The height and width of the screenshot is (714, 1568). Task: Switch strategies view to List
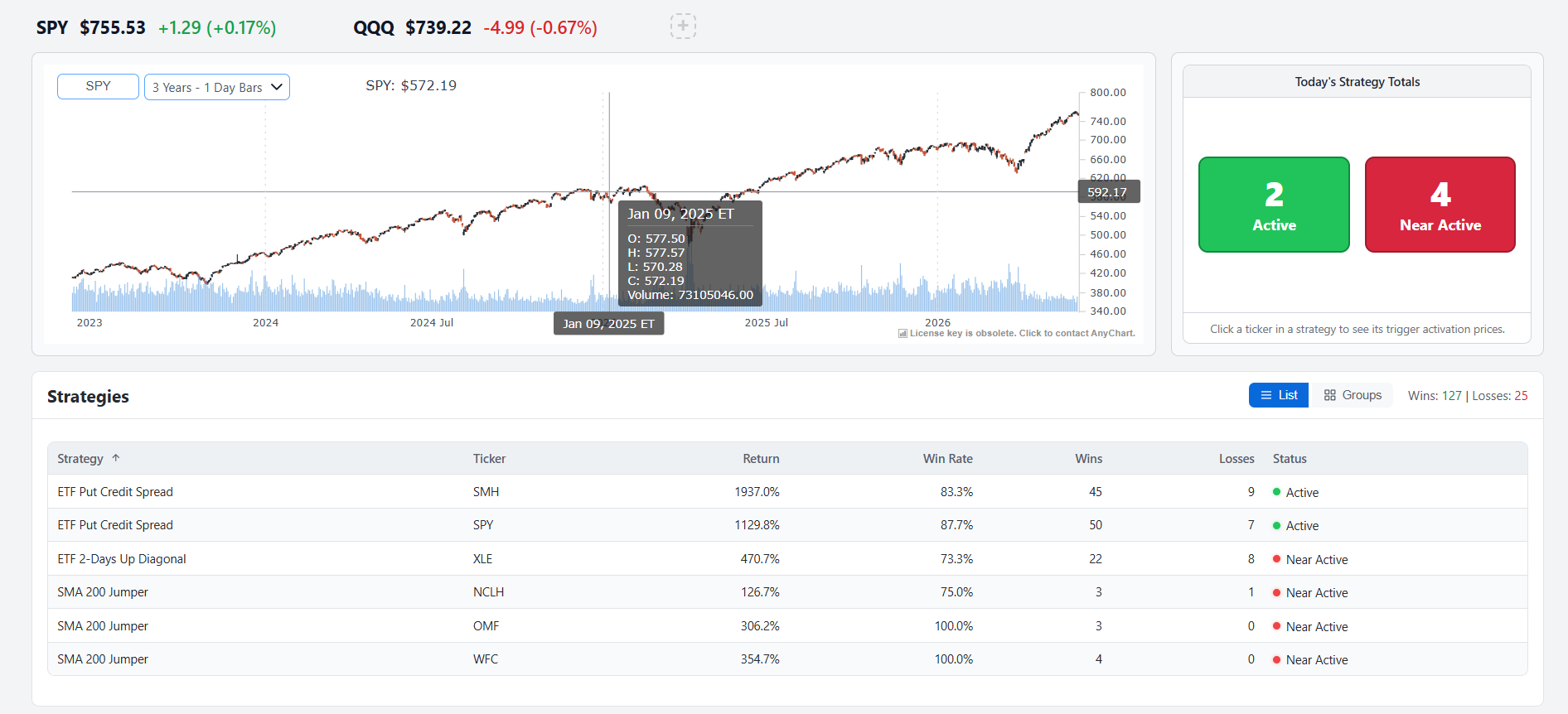point(1279,395)
